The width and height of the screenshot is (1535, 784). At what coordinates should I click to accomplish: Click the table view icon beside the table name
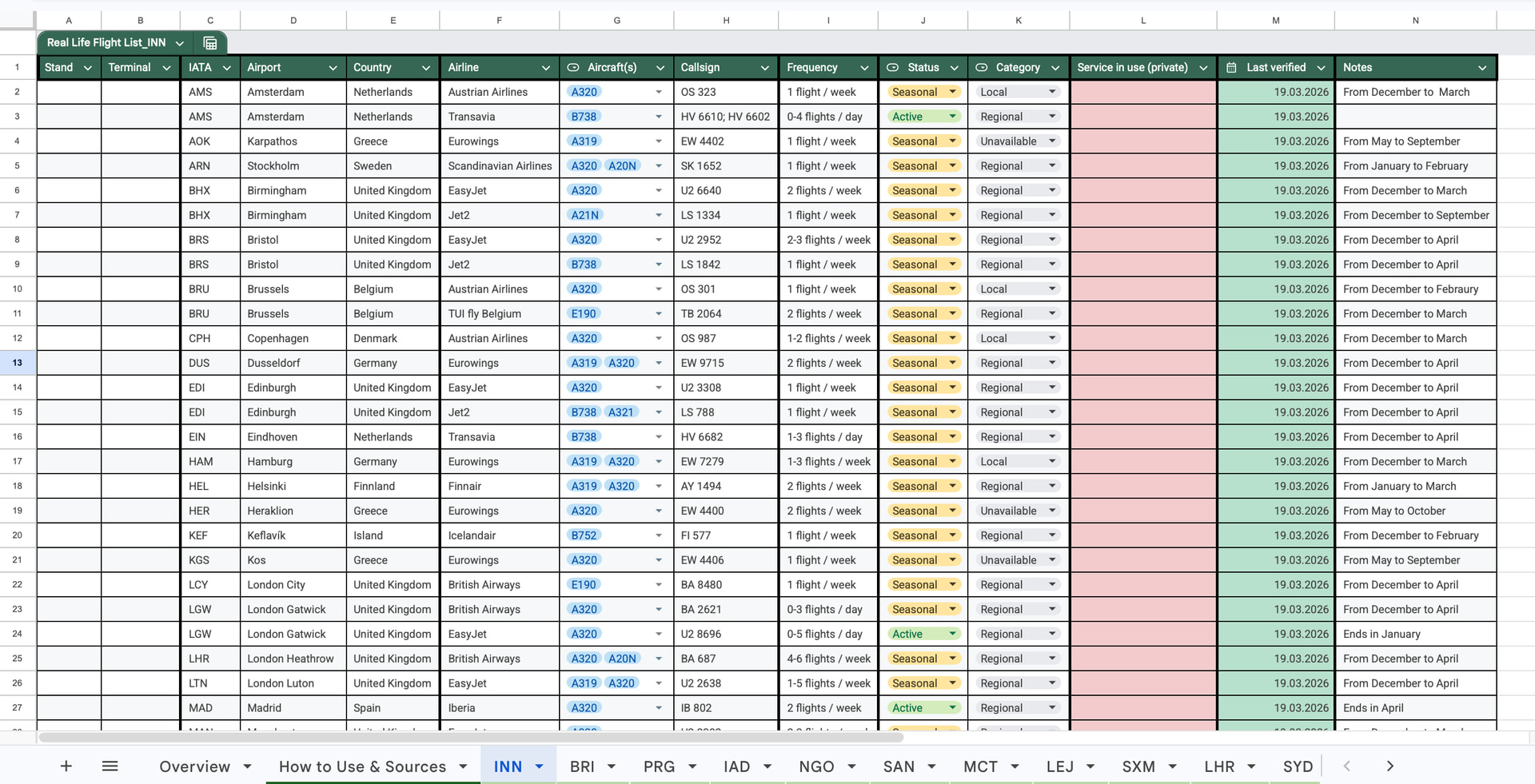click(x=210, y=43)
